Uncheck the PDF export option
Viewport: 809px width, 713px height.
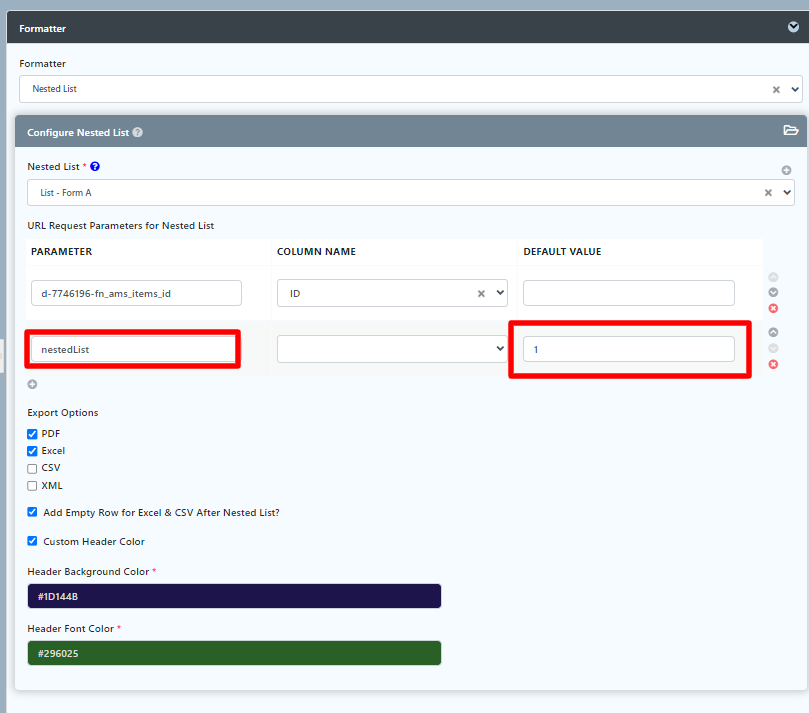[x=32, y=434]
